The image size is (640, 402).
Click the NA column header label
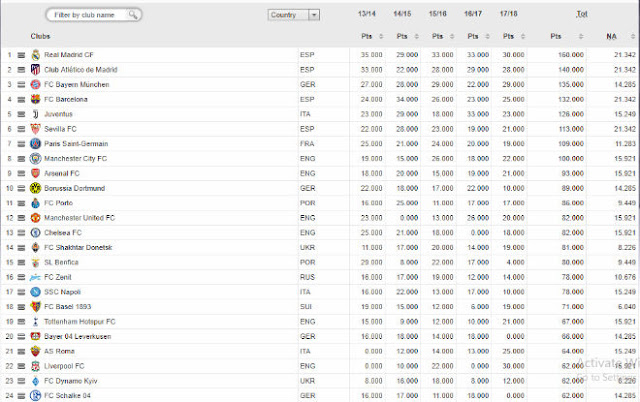(611, 36)
